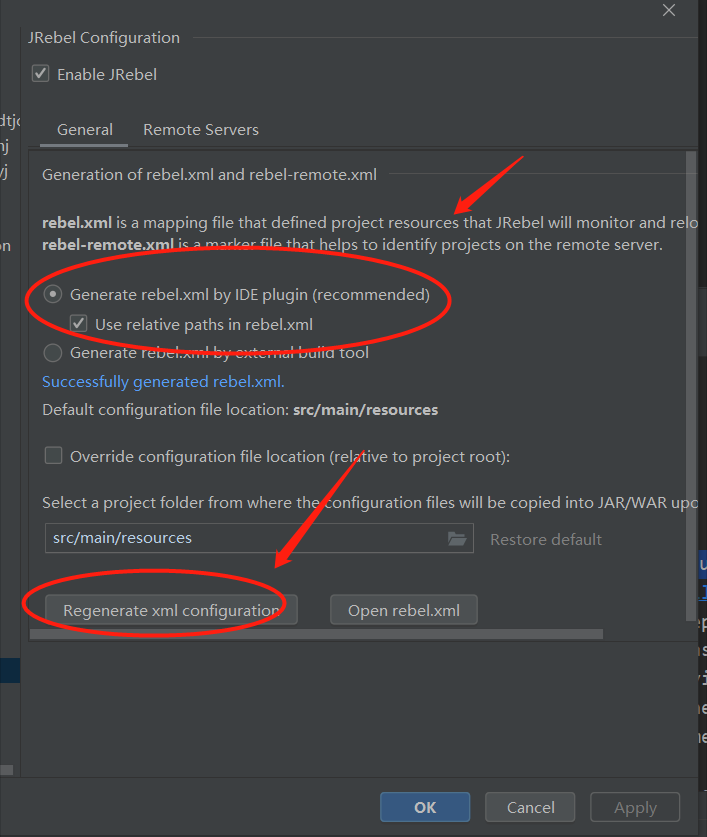This screenshot has height=837, width=707.
Task: Apply the JRebel configuration changes
Action: pyautogui.click(x=634, y=806)
